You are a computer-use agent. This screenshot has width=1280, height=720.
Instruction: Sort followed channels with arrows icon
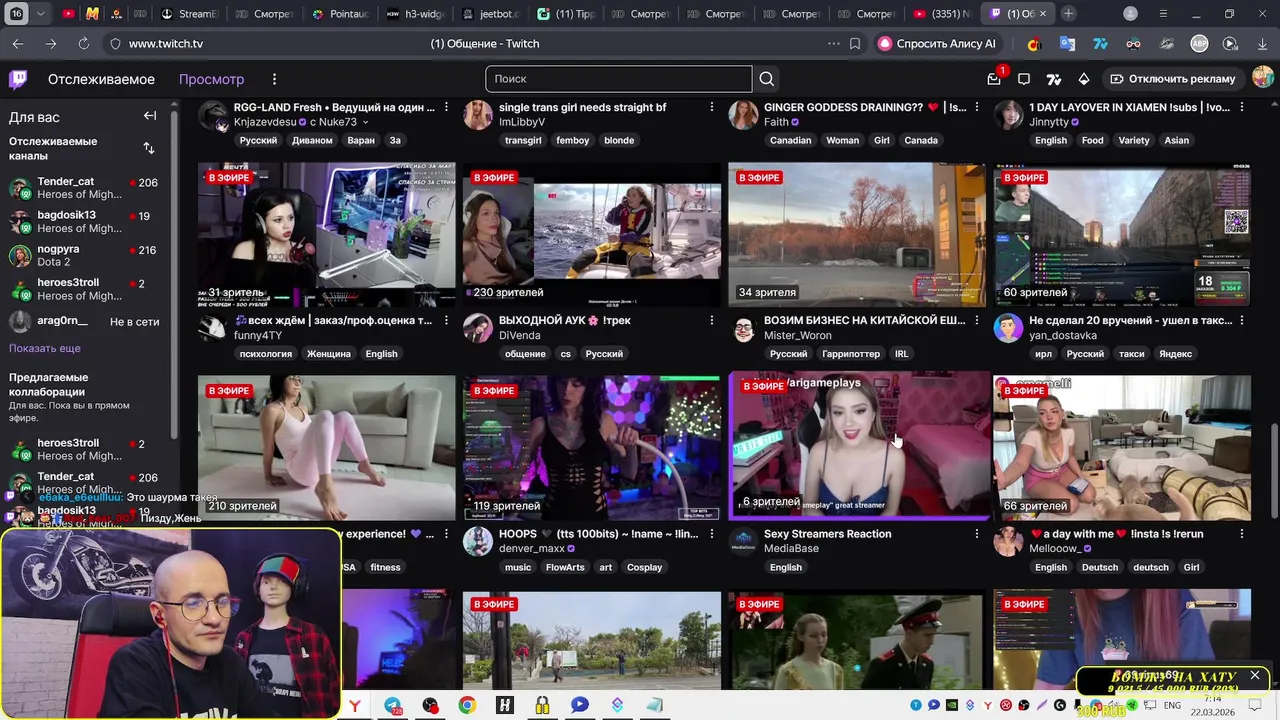click(x=149, y=148)
